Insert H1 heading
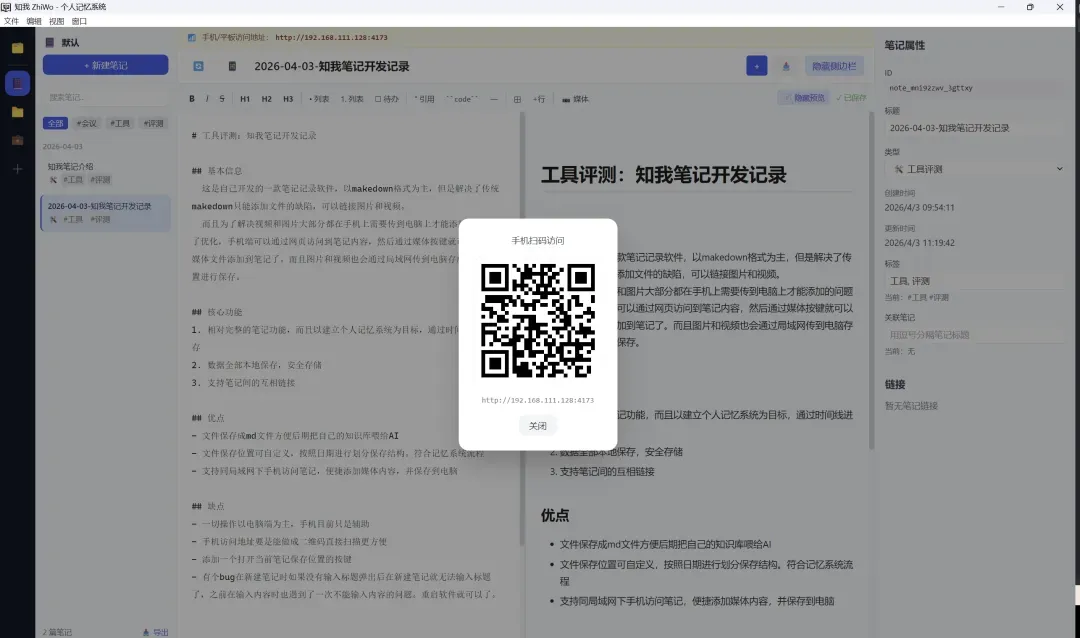 [x=245, y=99]
